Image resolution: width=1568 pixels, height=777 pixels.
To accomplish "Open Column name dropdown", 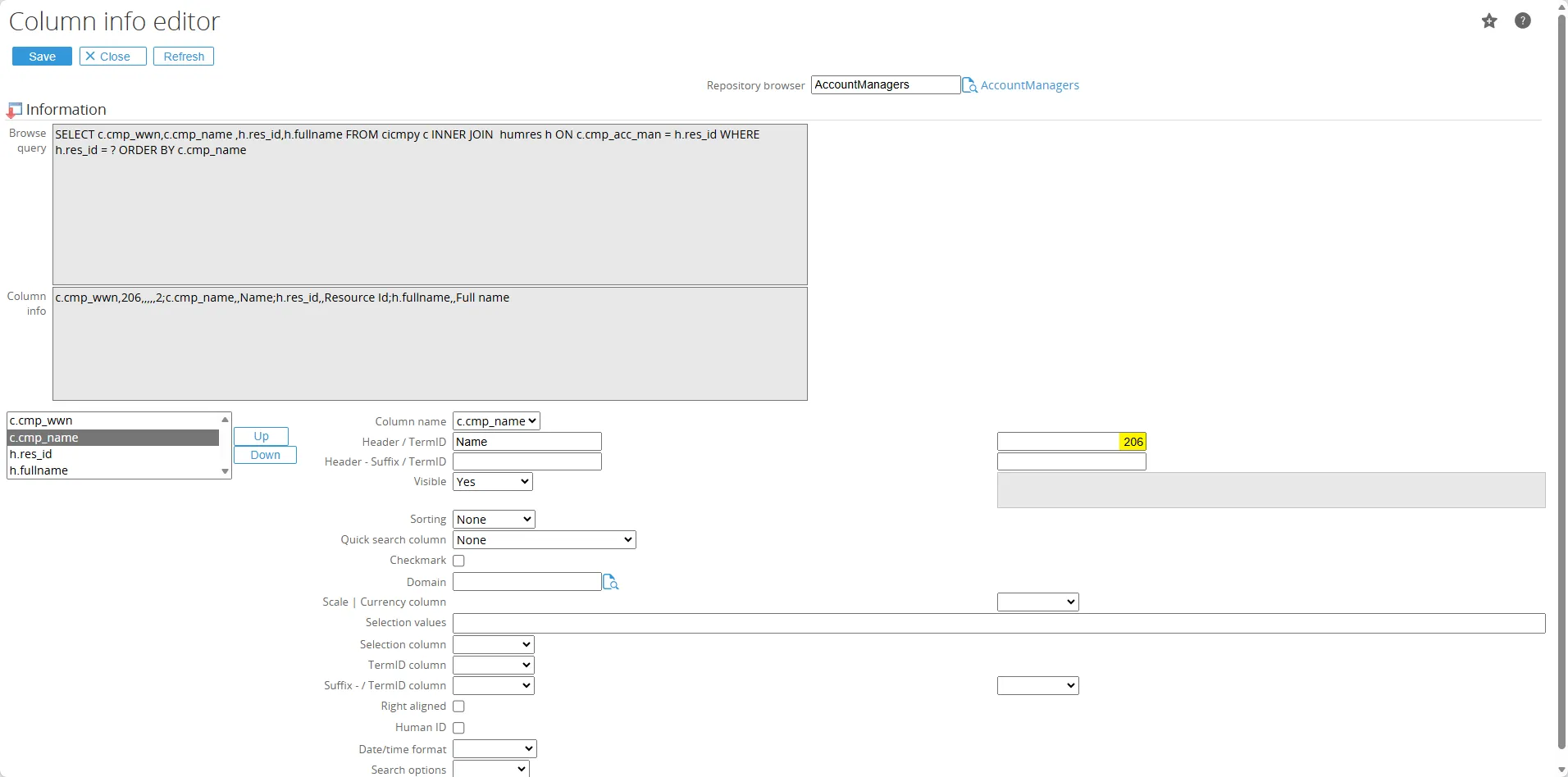I will [x=496, y=421].
